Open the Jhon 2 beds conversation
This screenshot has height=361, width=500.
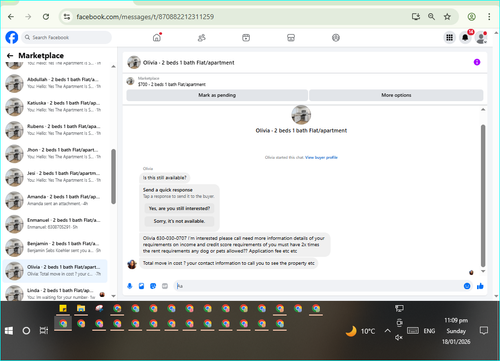(x=55, y=153)
